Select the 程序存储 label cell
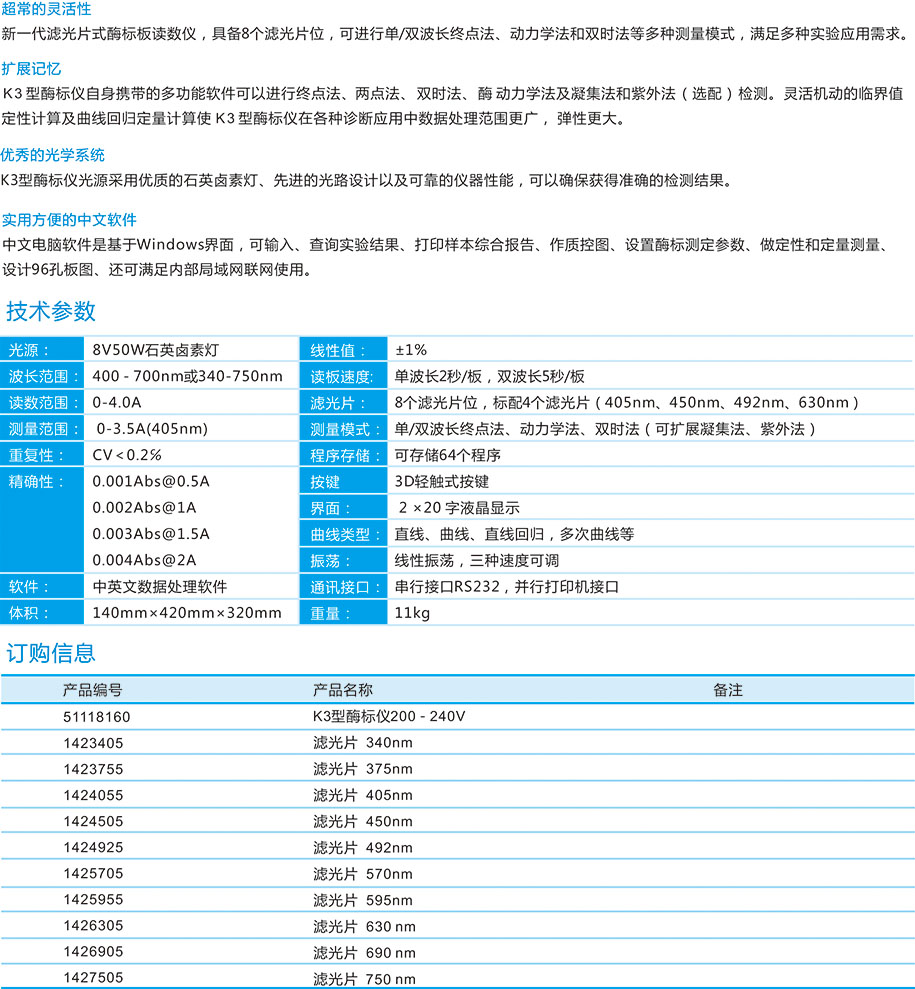 coord(344,455)
